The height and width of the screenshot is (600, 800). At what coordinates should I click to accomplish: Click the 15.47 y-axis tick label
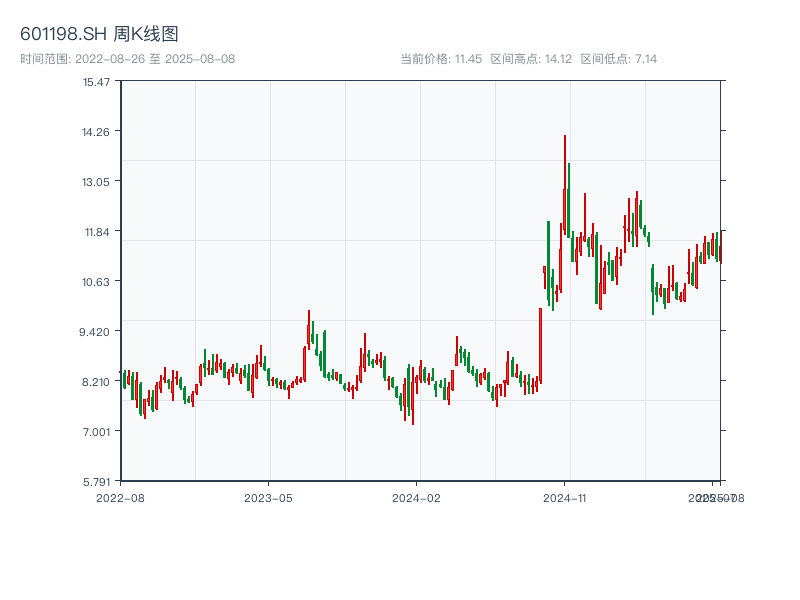[96, 81]
